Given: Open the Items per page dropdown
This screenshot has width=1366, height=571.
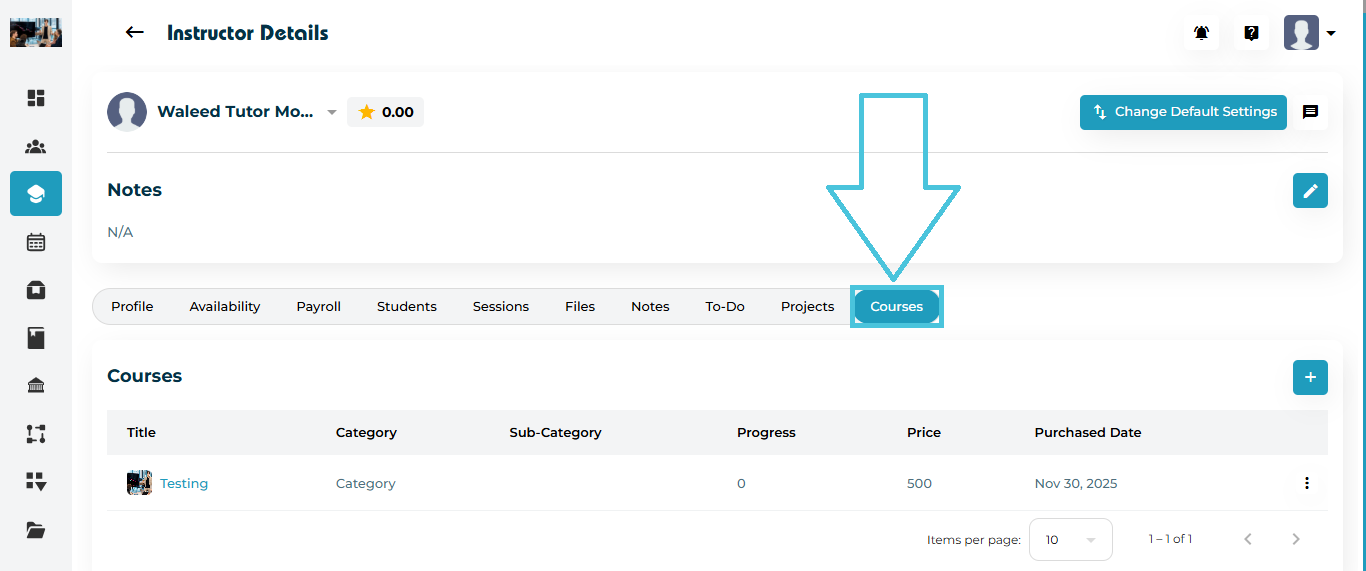Looking at the screenshot, I should (x=1070, y=539).
